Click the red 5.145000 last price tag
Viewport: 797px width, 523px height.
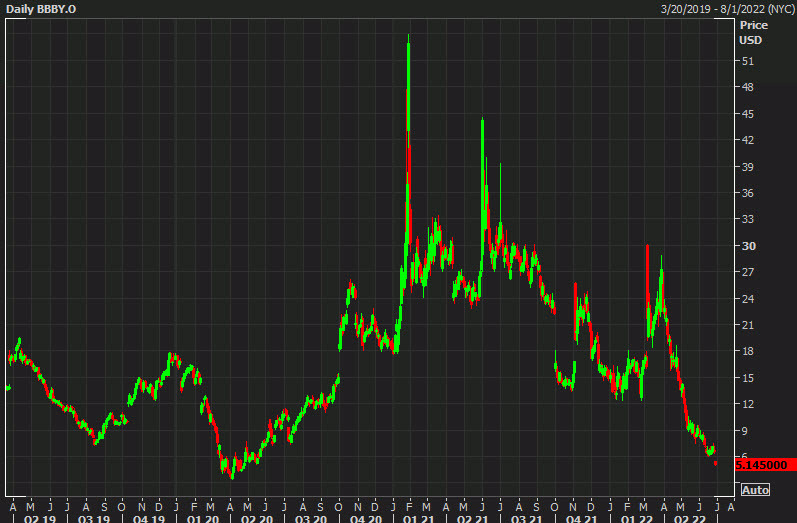[x=765, y=465]
